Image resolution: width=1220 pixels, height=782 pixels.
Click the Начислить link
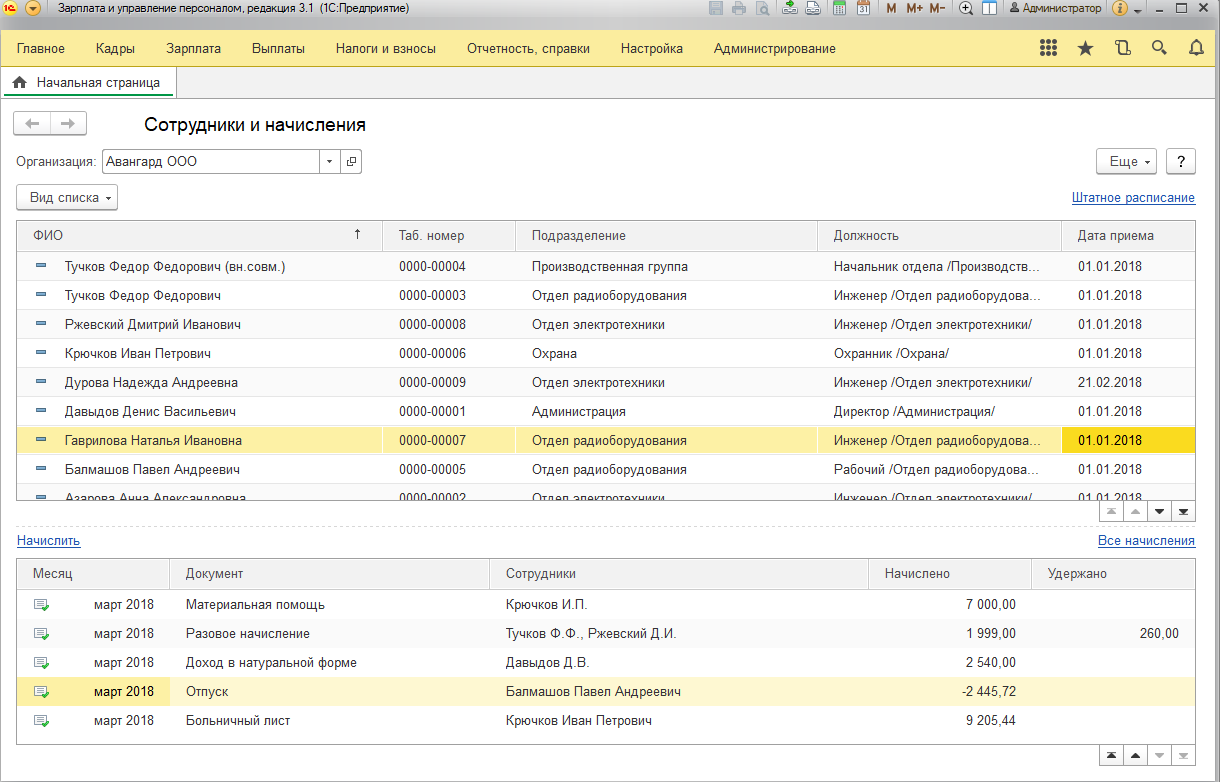pyautogui.click(x=48, y=541)
